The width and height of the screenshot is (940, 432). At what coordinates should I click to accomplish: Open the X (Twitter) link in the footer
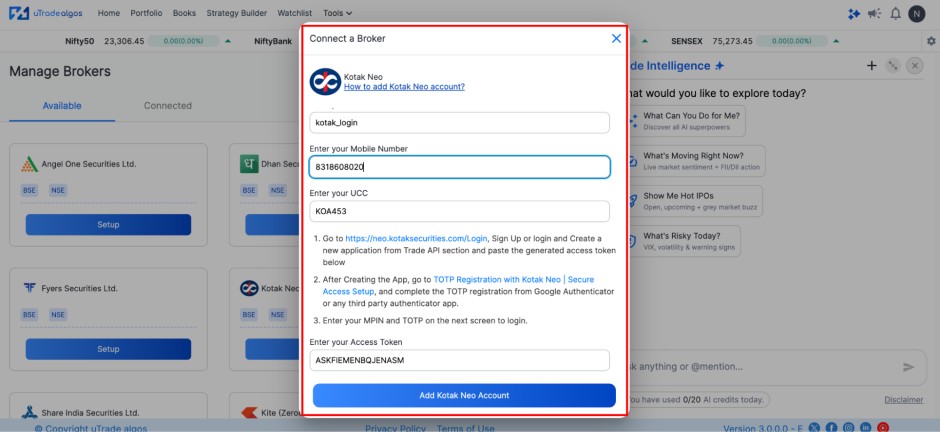[814, 427]
